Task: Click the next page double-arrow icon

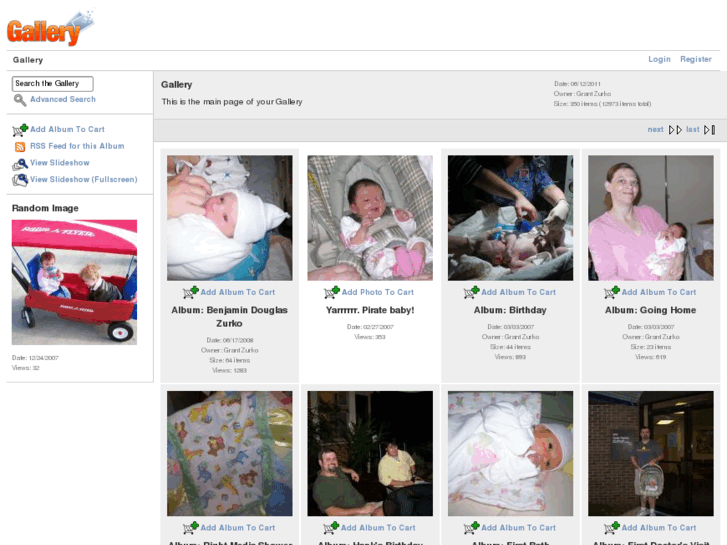Action: [x=675, y=130]
